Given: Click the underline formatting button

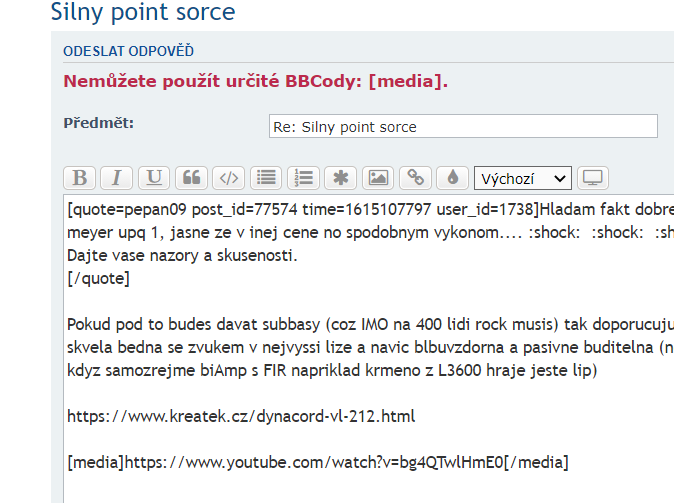Looking at the screenshot, I should point(154,178).
